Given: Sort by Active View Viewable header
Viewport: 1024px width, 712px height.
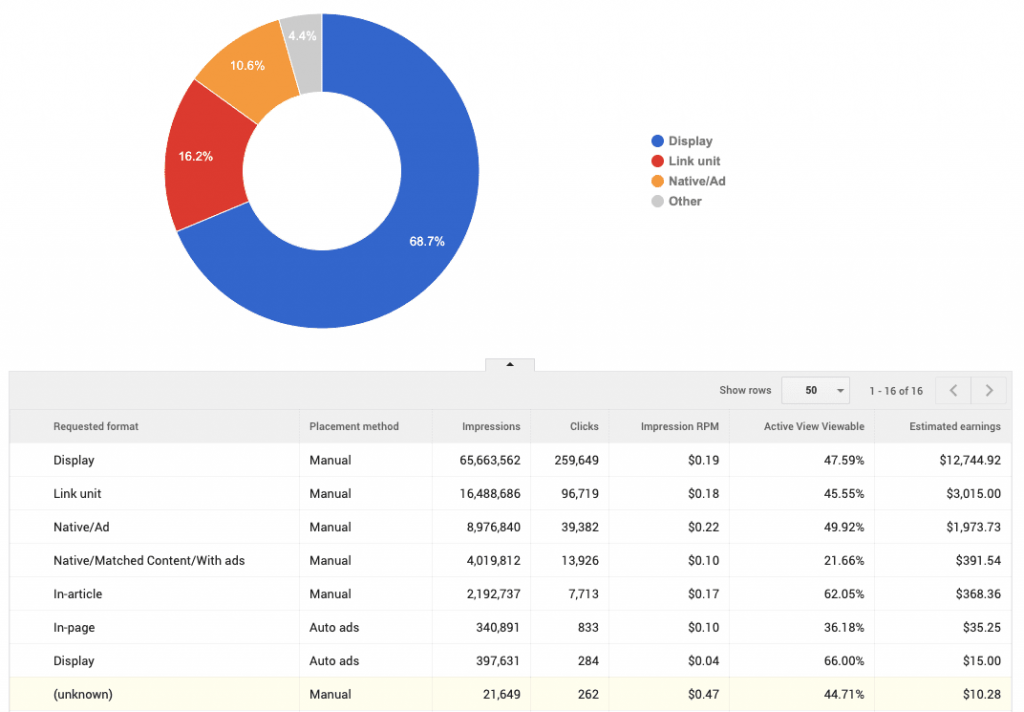Looking at the screenshot, I should (814, 427).
